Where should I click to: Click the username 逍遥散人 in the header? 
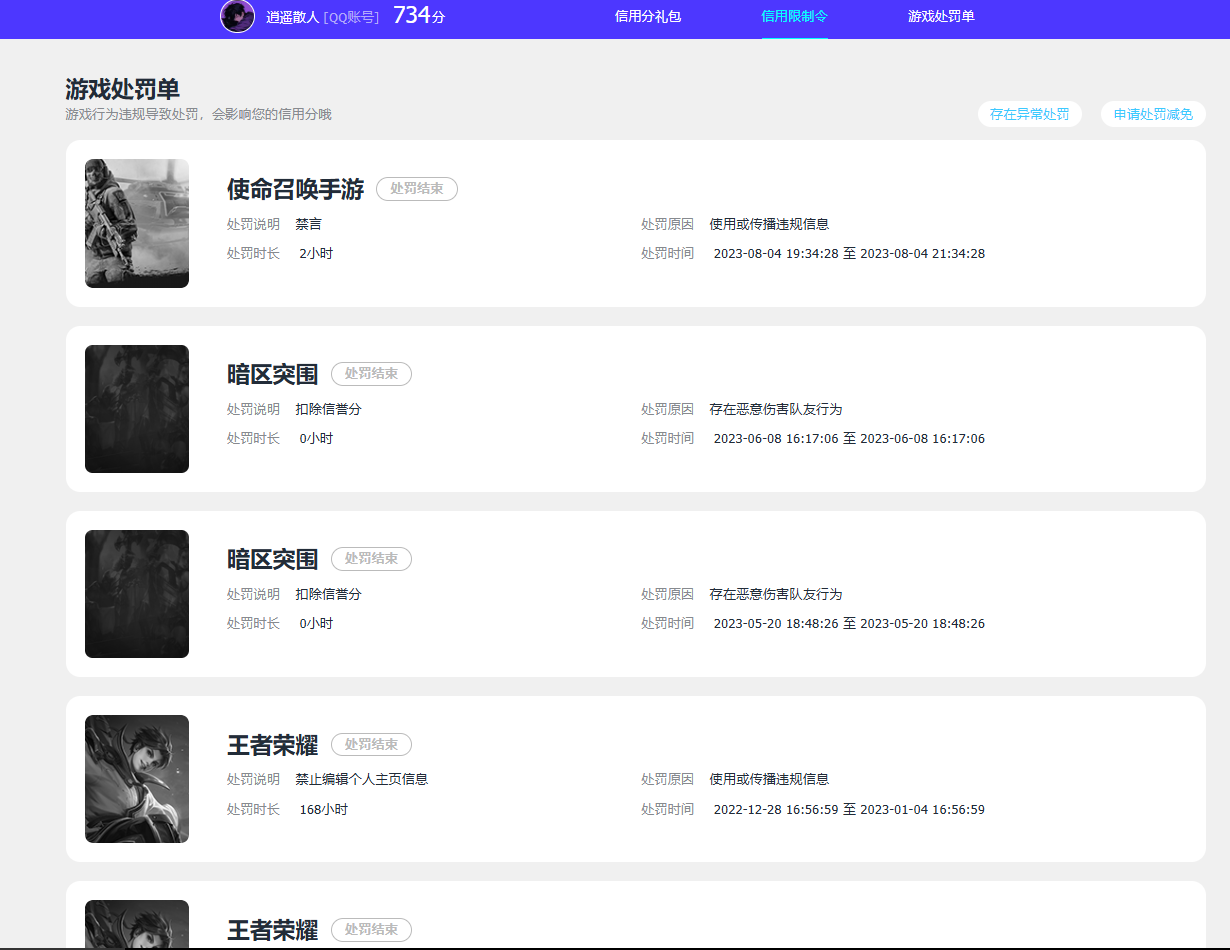point(292,17)
